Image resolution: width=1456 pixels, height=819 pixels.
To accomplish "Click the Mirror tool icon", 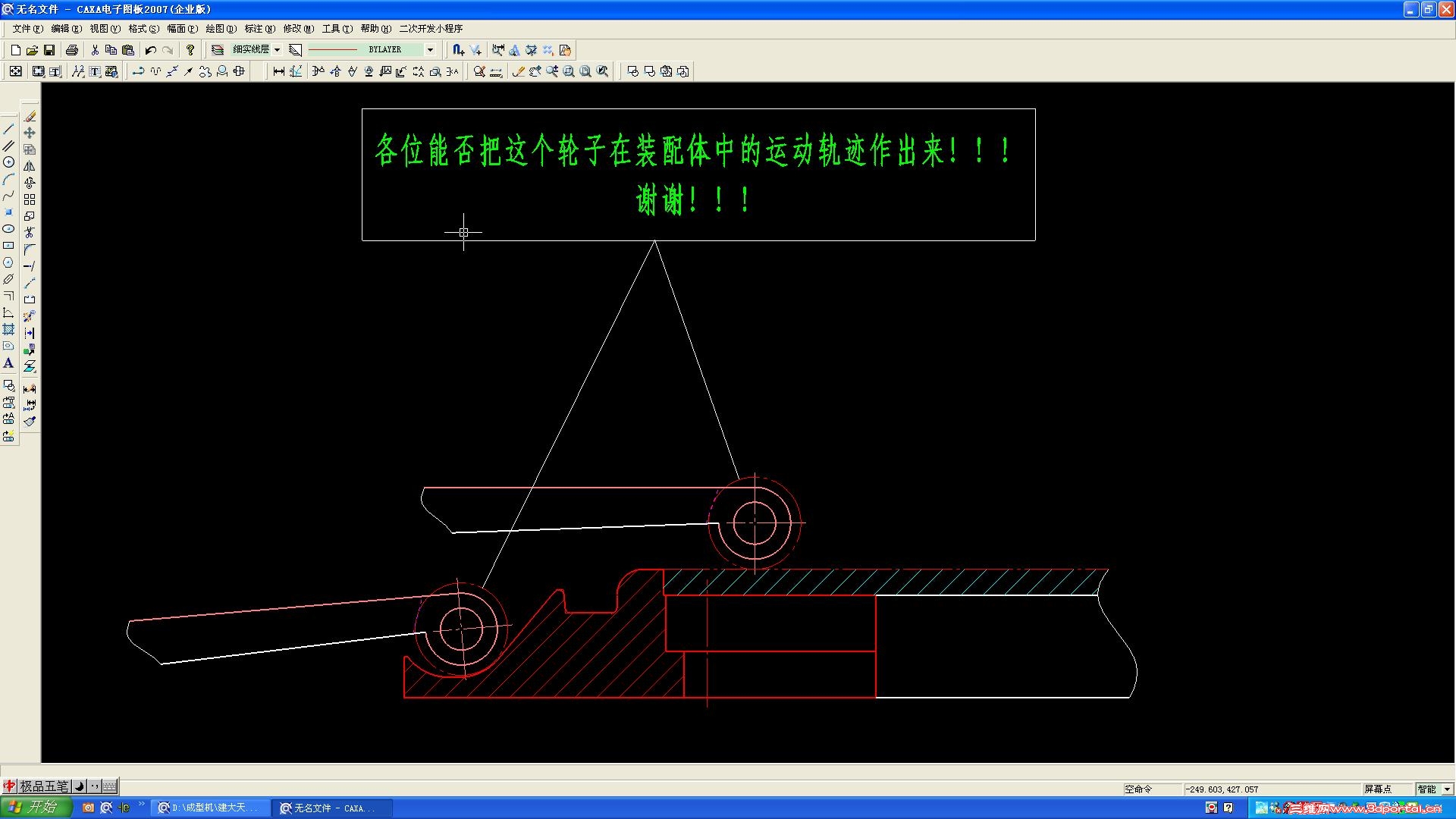I will [30, 166].
